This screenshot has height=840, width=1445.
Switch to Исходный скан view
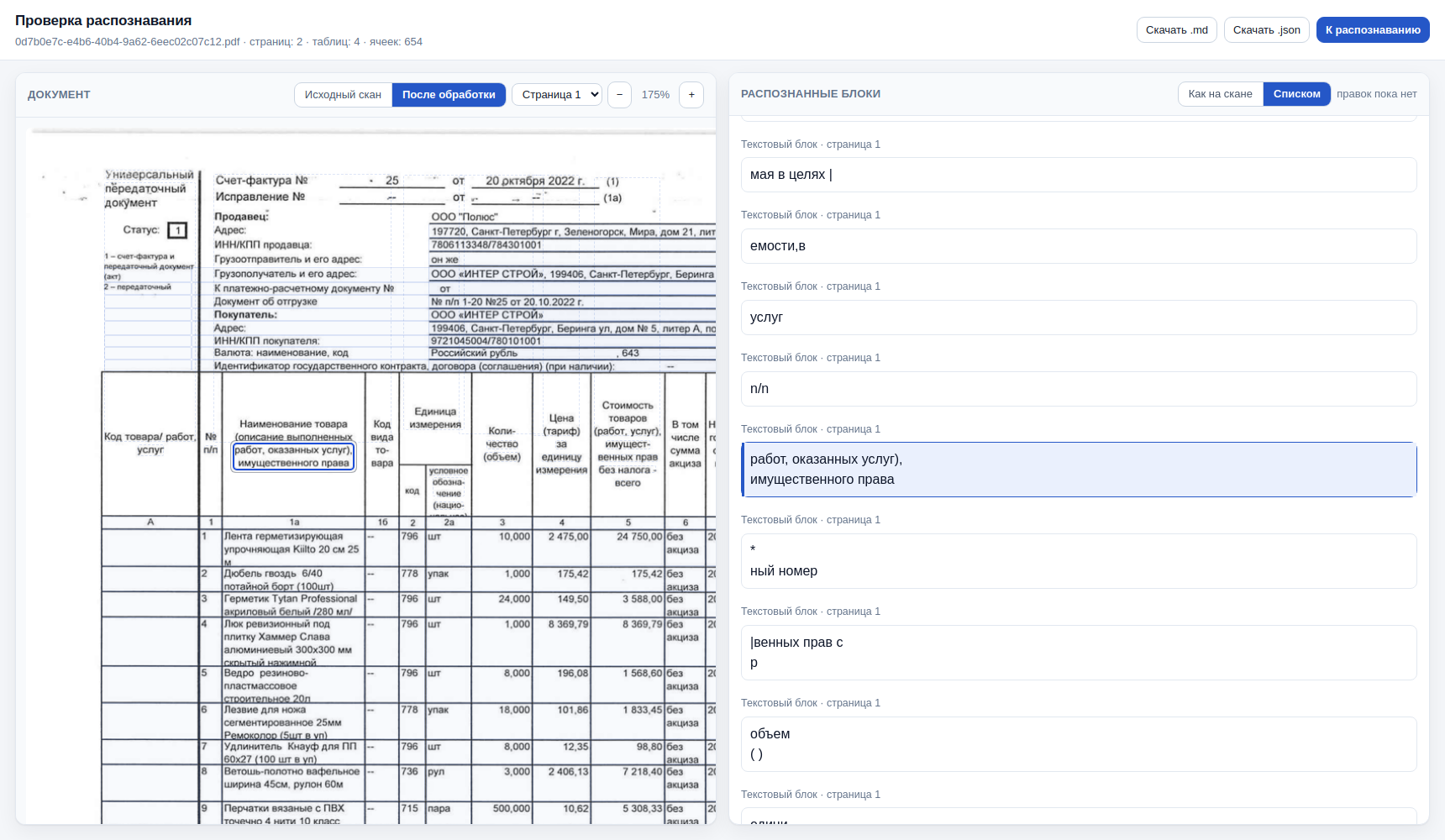343,95
